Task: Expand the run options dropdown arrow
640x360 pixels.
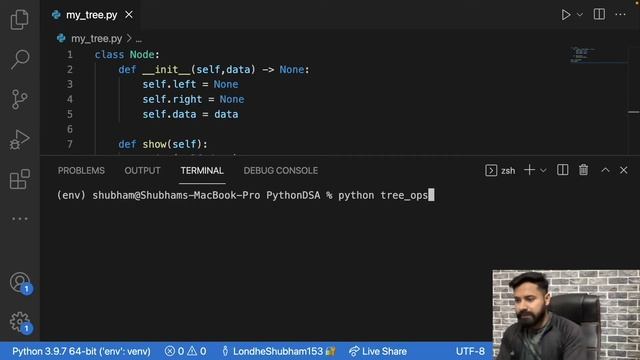Action: (x=580, y=15)
